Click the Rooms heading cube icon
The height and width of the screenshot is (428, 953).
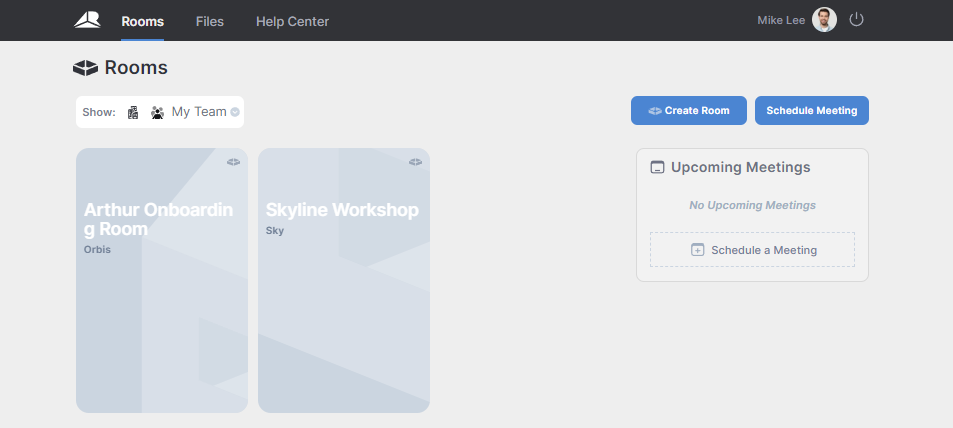pos(85,68)
